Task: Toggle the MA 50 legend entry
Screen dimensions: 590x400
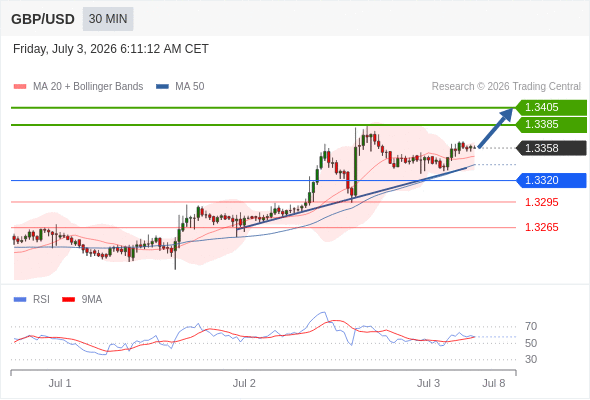Action: point(180,87)
